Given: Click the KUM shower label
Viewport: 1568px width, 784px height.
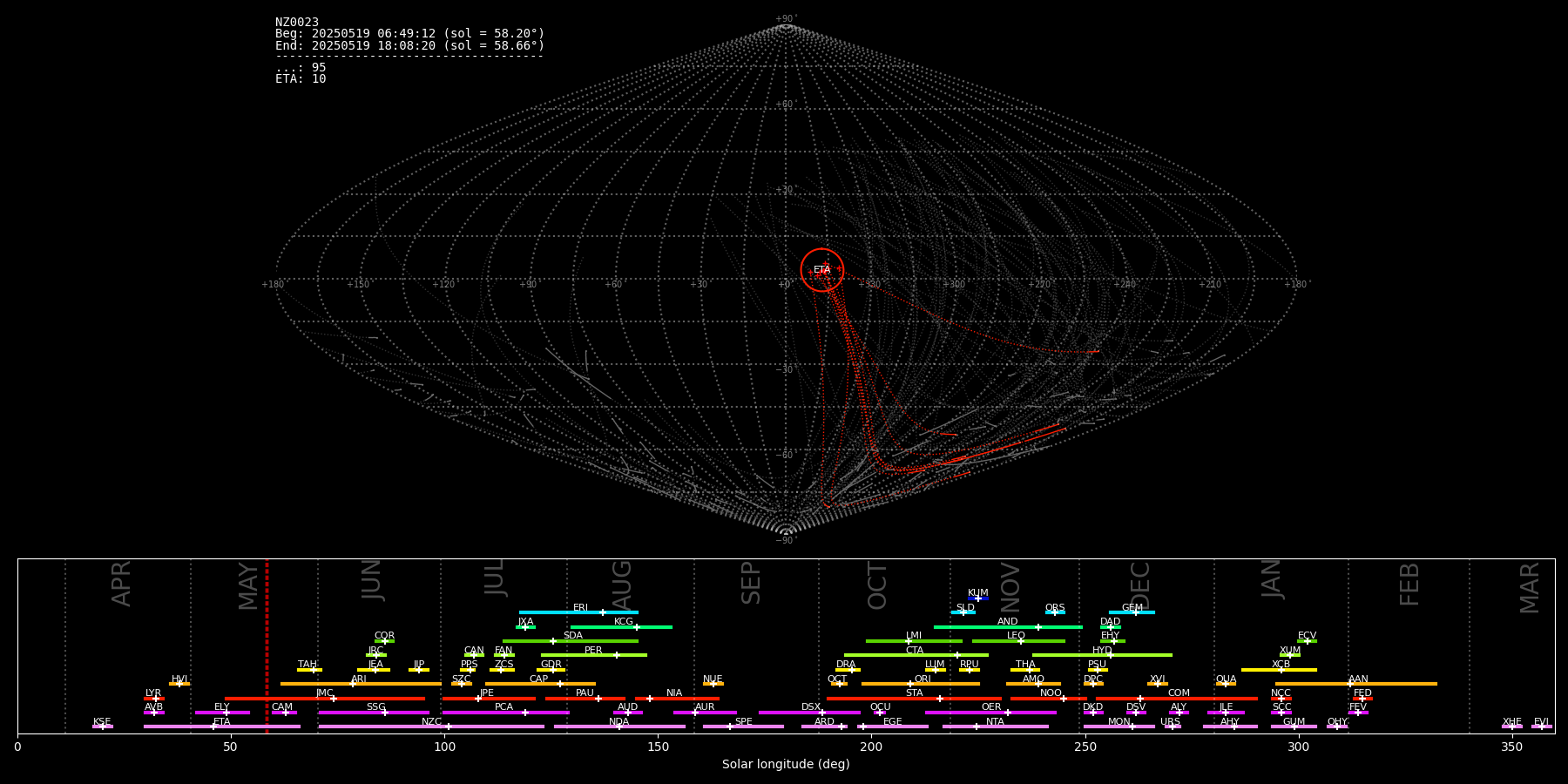Looking at the screenshot, I should click(978, 592).
